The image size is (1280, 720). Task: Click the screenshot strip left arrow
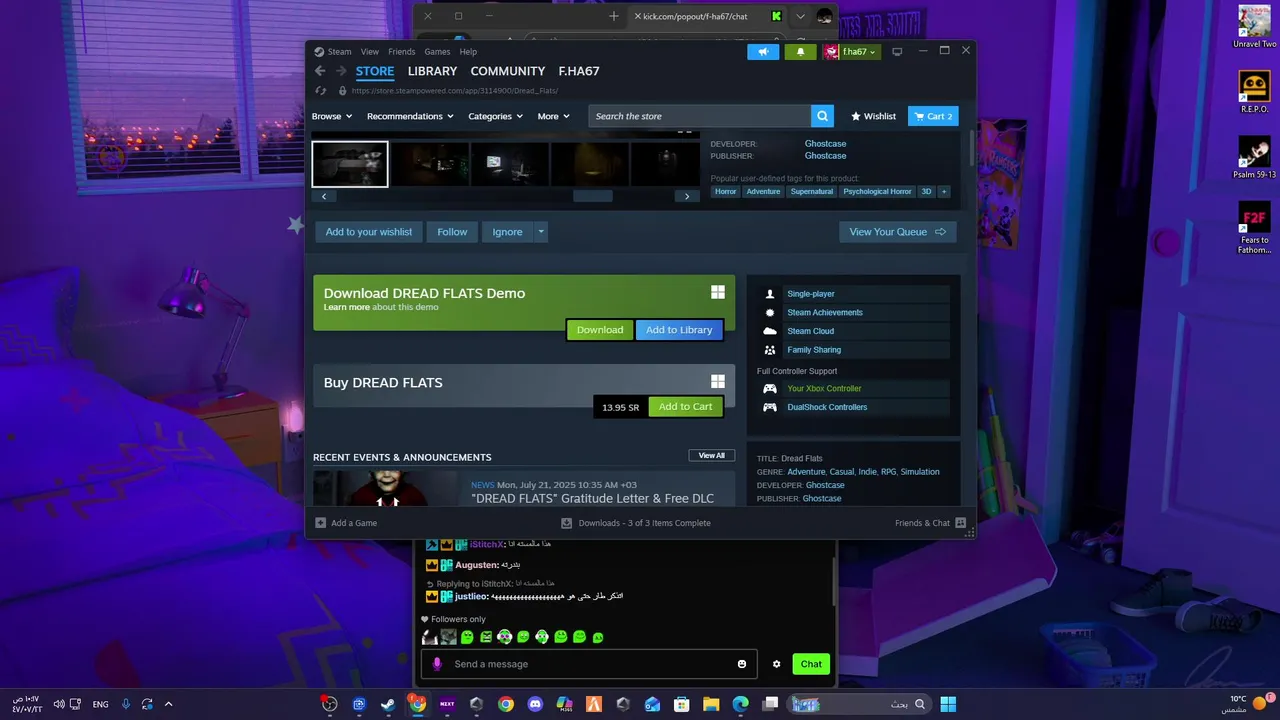[x=324, y=196]
